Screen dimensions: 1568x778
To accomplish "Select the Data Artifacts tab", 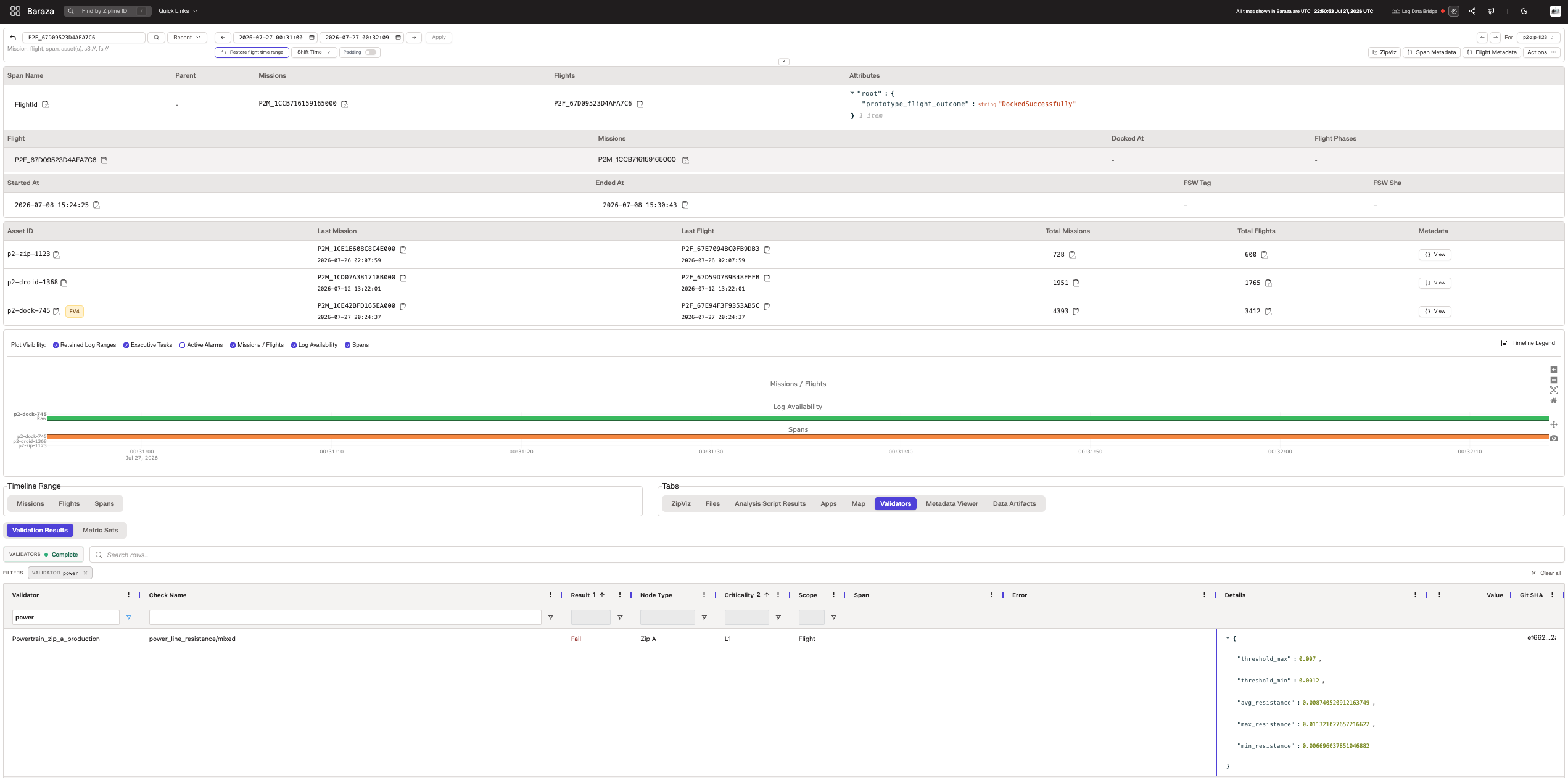I will [x=1014, y=504].
